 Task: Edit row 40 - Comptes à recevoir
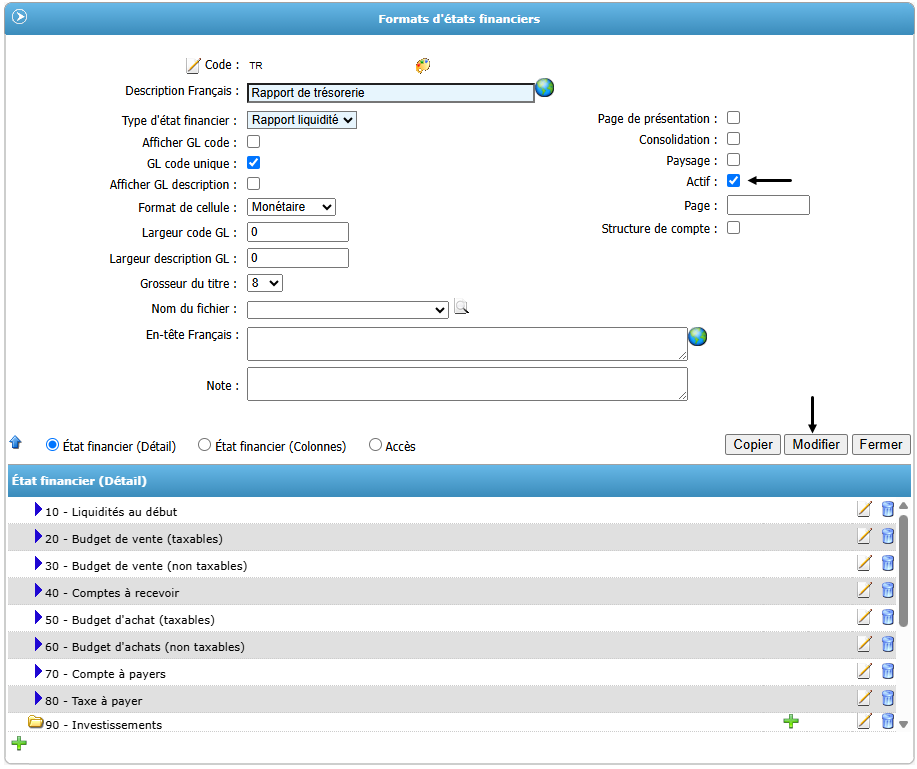pyautogui.click(x=864, y=590)
